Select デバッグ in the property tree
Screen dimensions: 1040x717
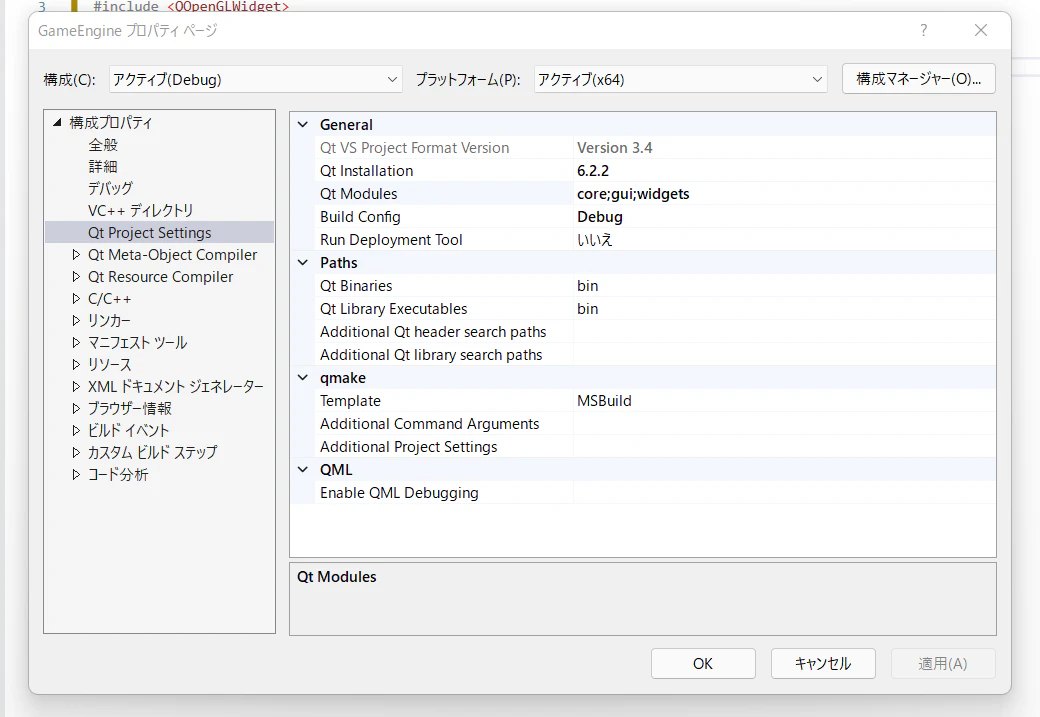tap(110, 188)
